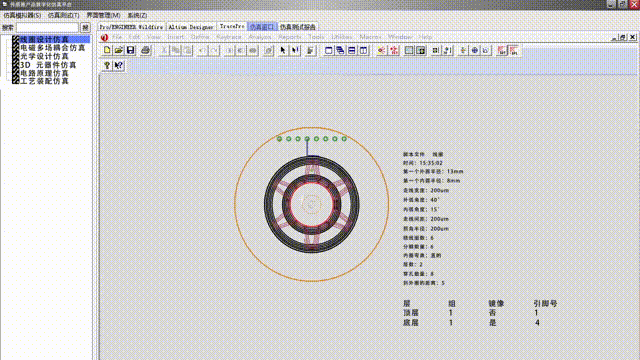640x360 pixels.
Task: Click the yellow-red ray source icon
Action: pos(382,50)
